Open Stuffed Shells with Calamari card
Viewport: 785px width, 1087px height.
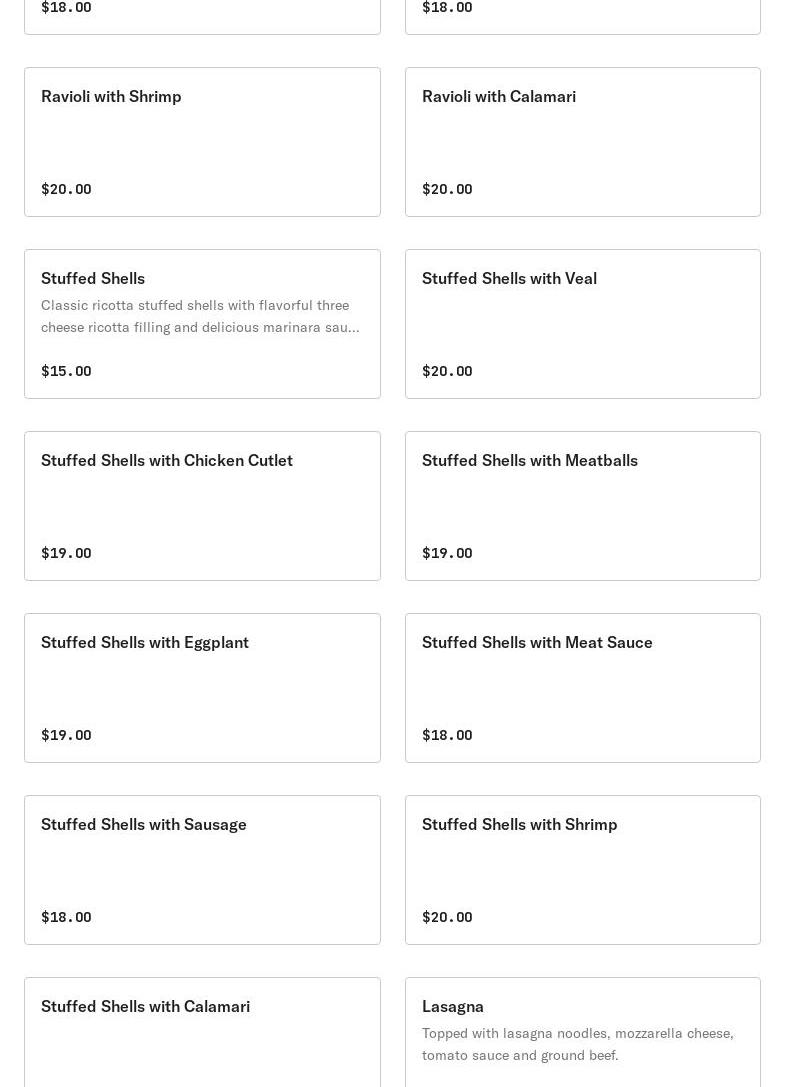click(x=202, y=1032)
